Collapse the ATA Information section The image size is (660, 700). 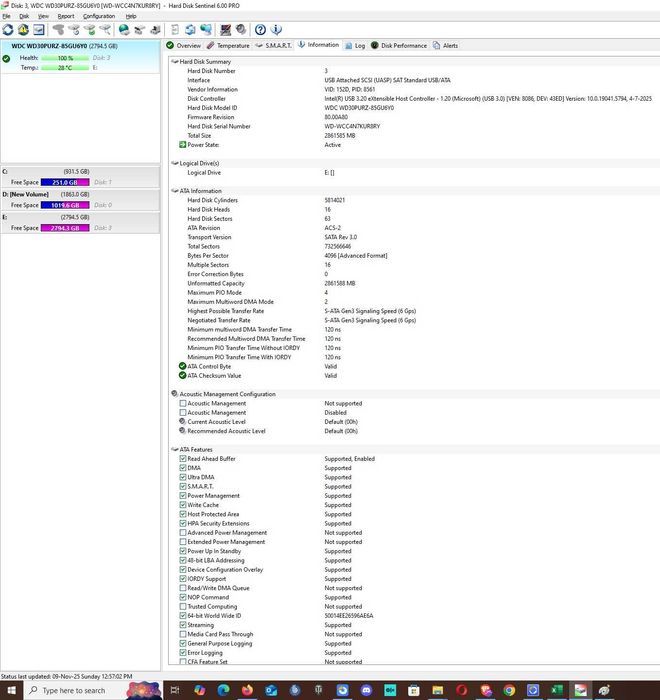pos(175,191)
